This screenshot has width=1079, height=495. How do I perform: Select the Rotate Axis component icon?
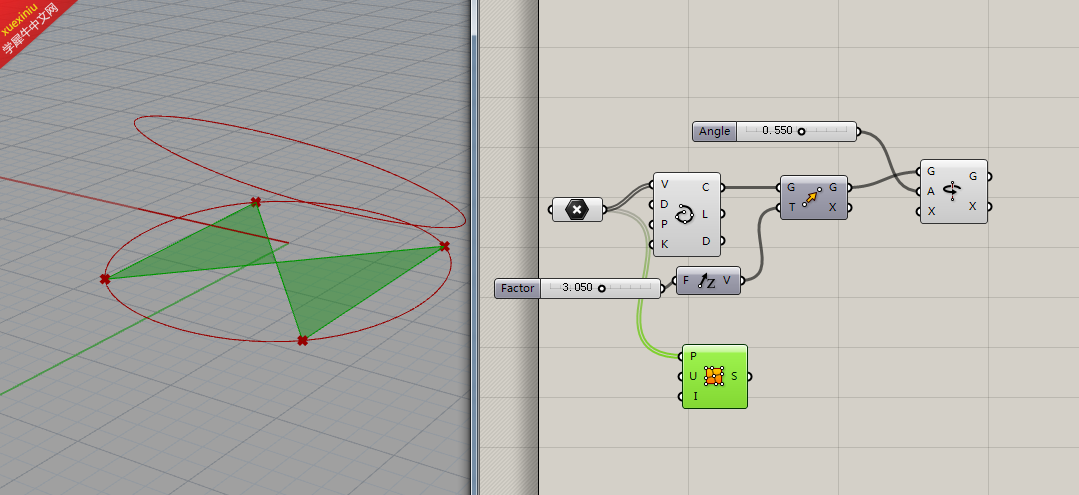pyautogui.click(x=952, y=191)
